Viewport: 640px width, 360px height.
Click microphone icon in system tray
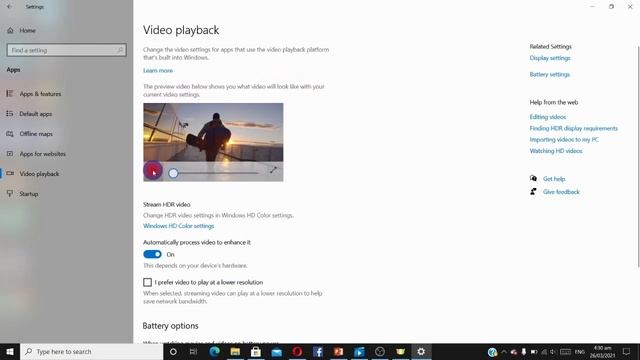(x=524, y=352)
